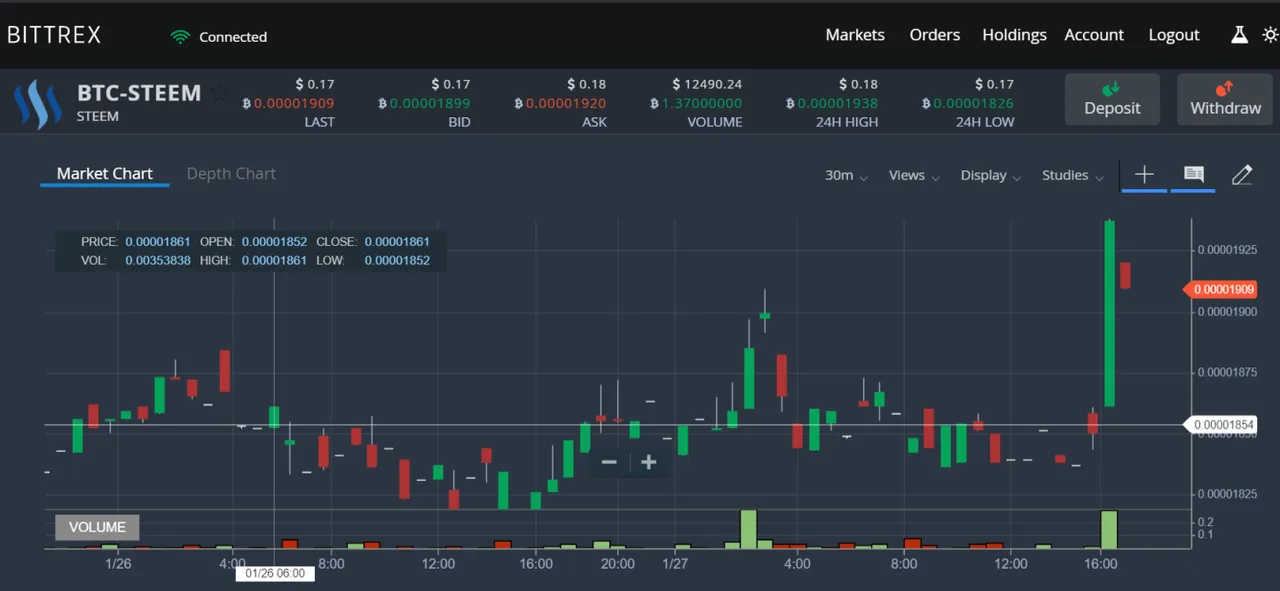Toggle the info tooltip panel icon
Screen dimensions: 1280x591
[1193, 175]
